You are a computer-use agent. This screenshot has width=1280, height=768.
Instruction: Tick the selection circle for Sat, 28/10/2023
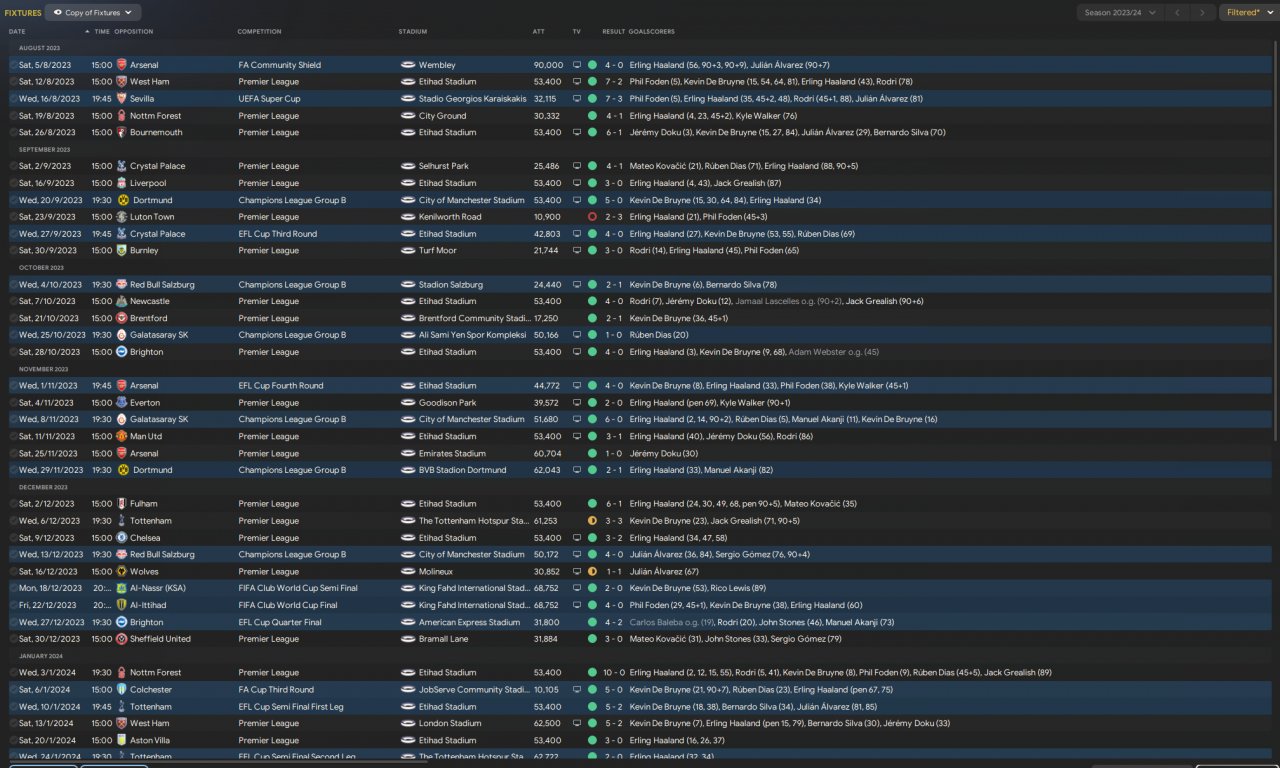14,352
